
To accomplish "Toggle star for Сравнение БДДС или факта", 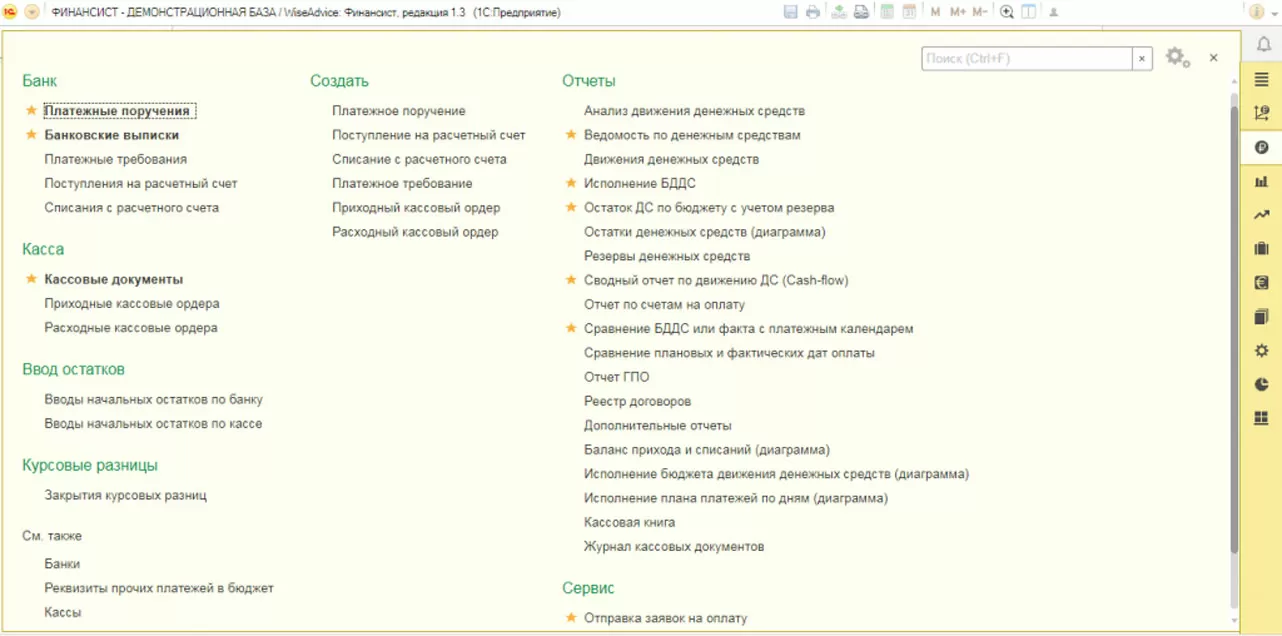I will click(571, 328).
